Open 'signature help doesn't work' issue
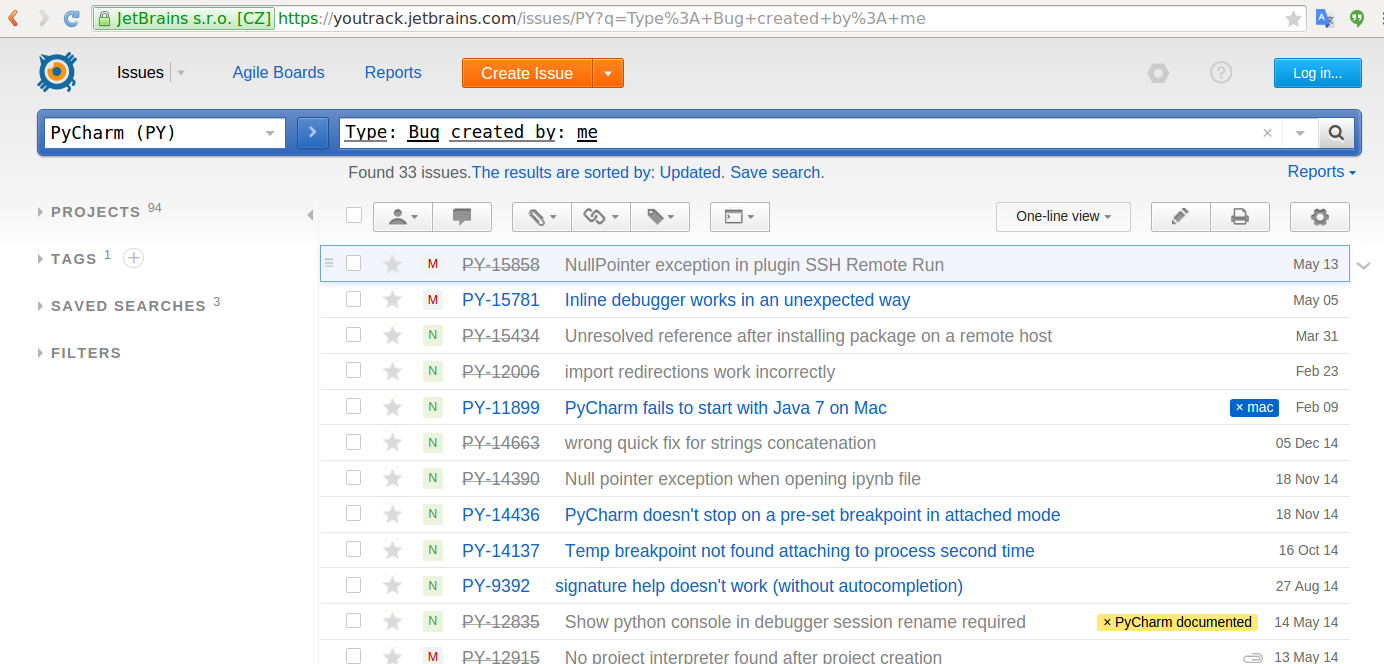The image size is (1384, 664). [759, 586]
